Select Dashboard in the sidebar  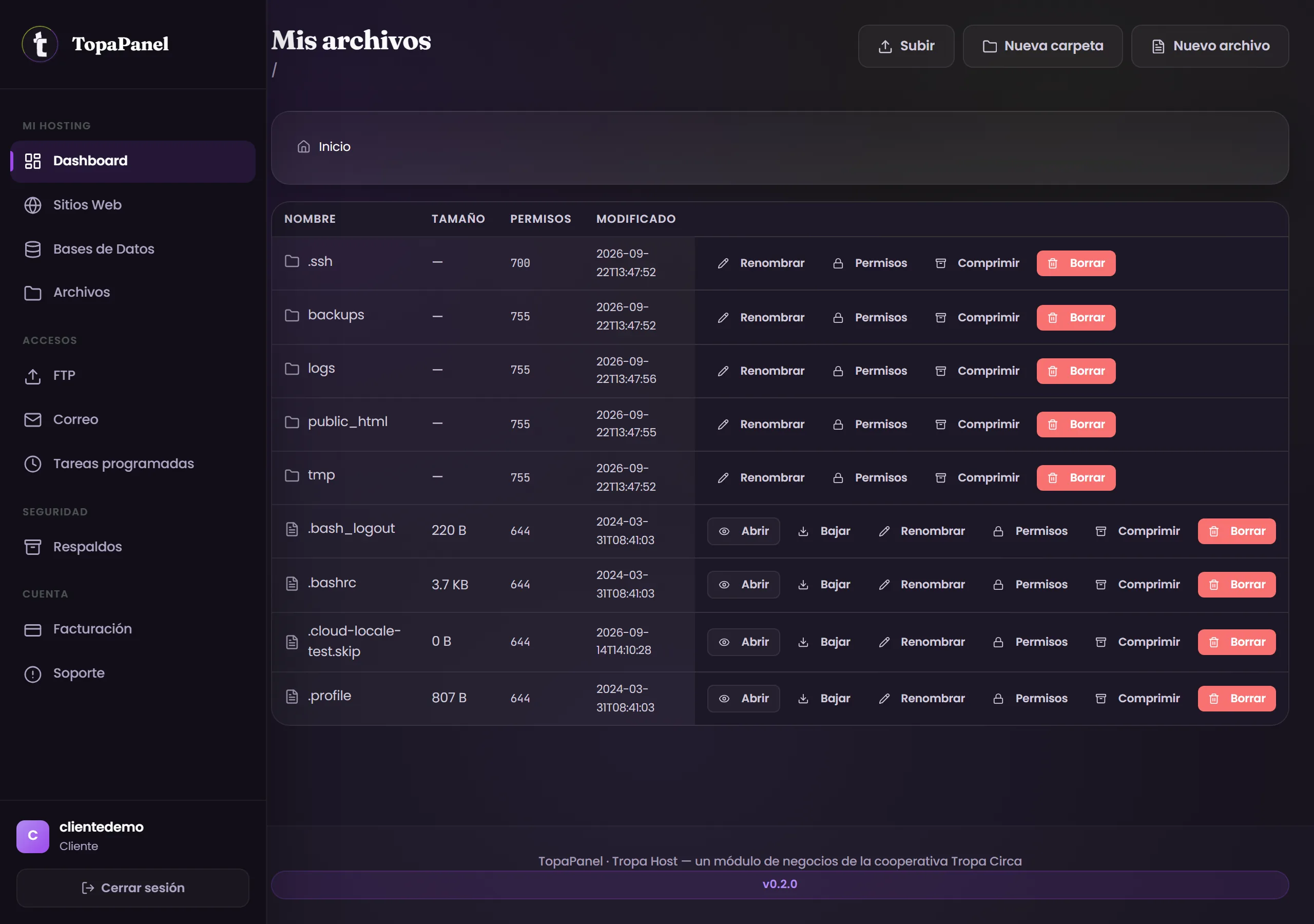[133, 161]
